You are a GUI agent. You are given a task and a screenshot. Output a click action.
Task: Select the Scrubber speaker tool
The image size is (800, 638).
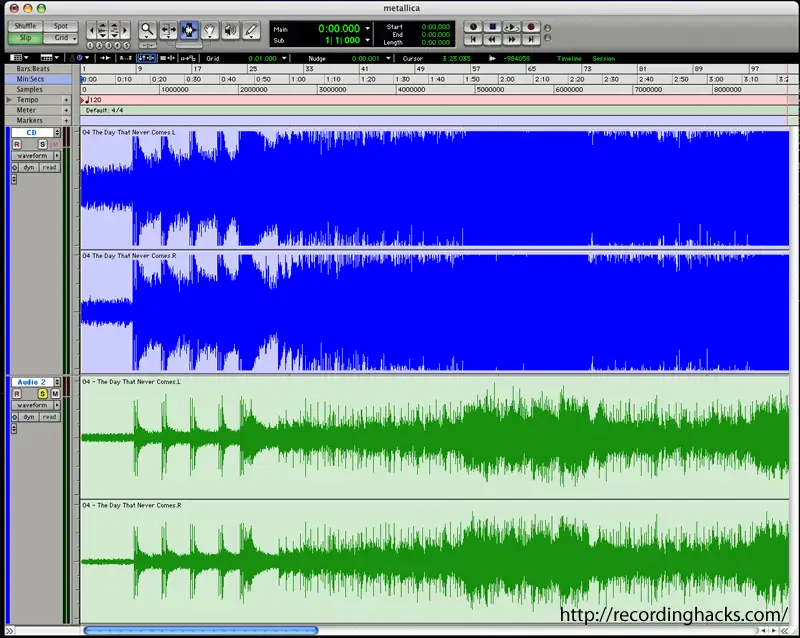point(231,30)
